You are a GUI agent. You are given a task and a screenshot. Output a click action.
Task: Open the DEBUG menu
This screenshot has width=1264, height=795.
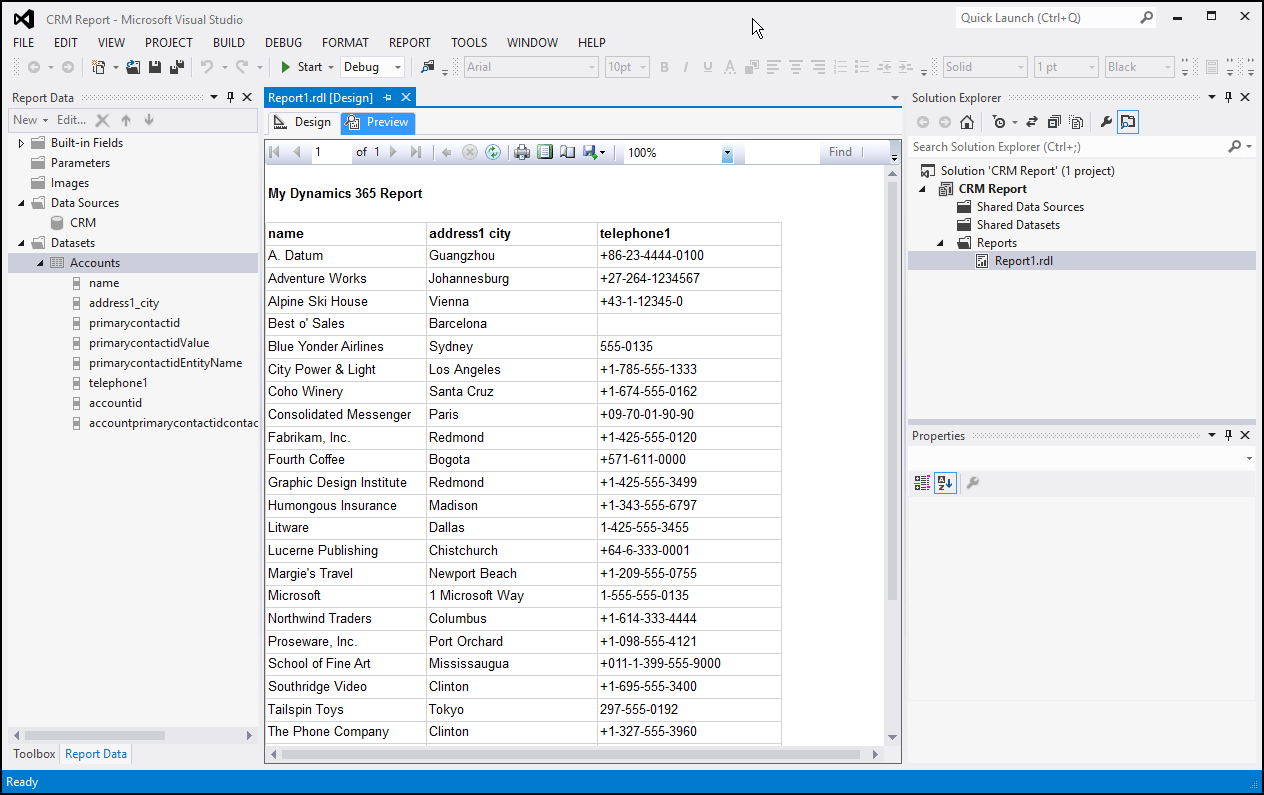[283, 42]
